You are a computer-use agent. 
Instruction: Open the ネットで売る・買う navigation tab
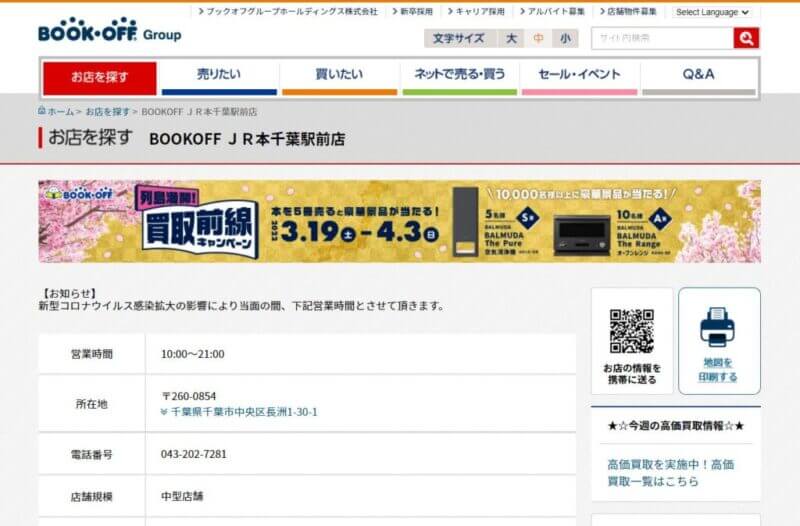[460, 78]
